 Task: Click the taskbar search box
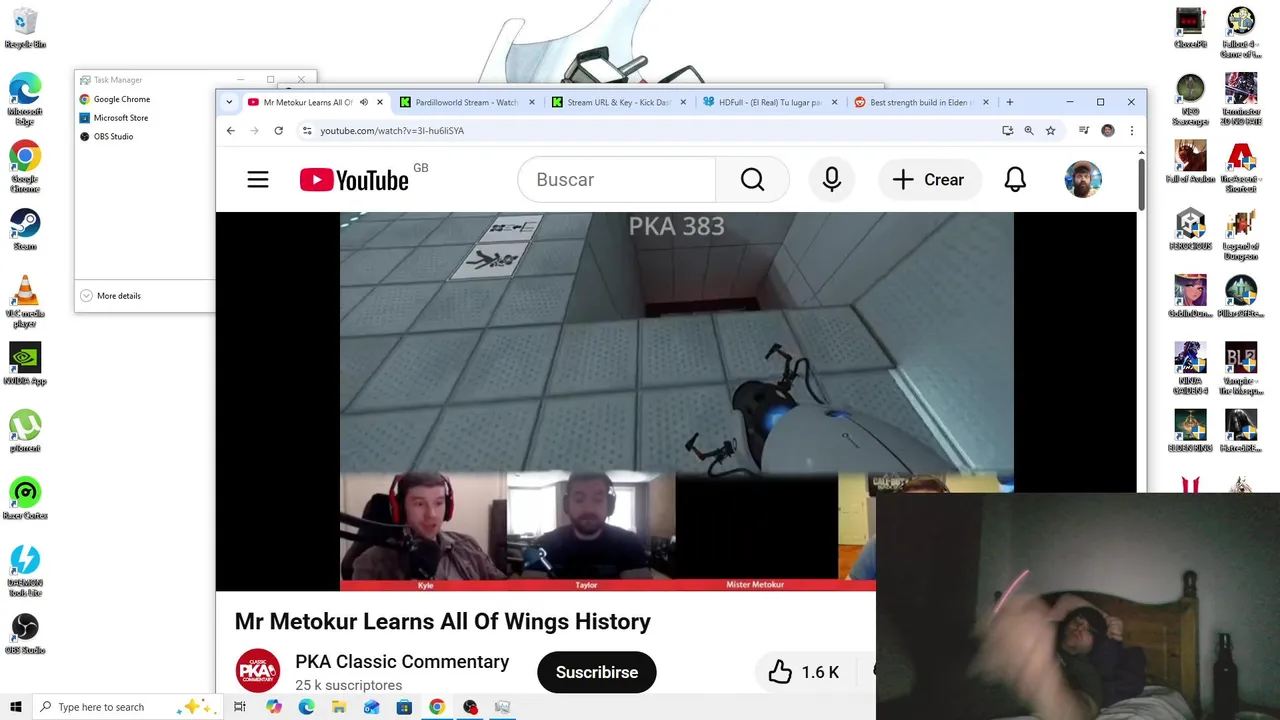point(129,707)
